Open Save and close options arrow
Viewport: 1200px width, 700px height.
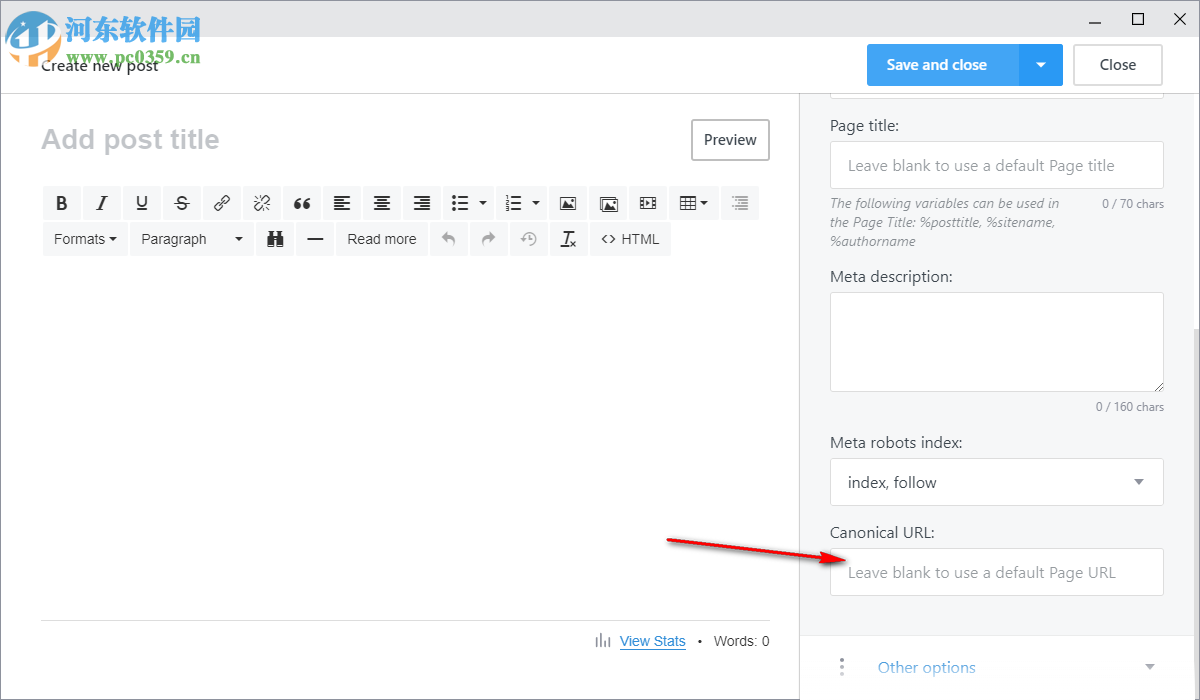click(1041, 65)
